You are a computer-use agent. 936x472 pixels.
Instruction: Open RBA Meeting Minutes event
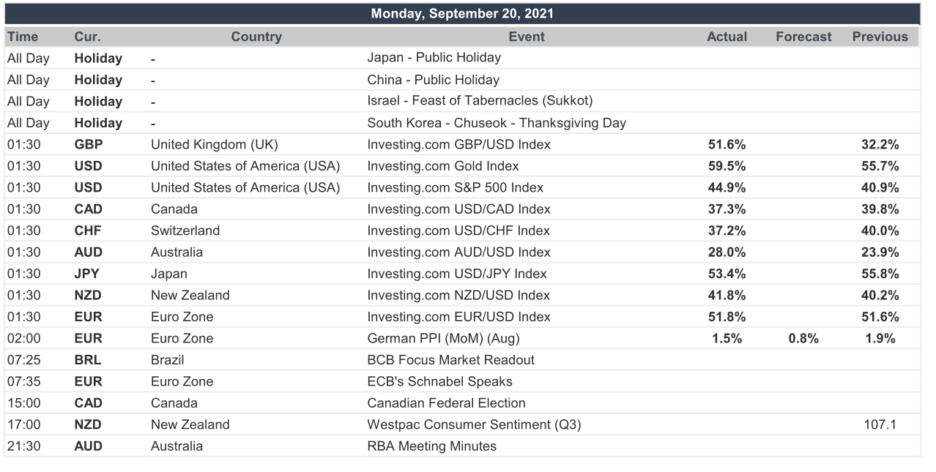432,446
